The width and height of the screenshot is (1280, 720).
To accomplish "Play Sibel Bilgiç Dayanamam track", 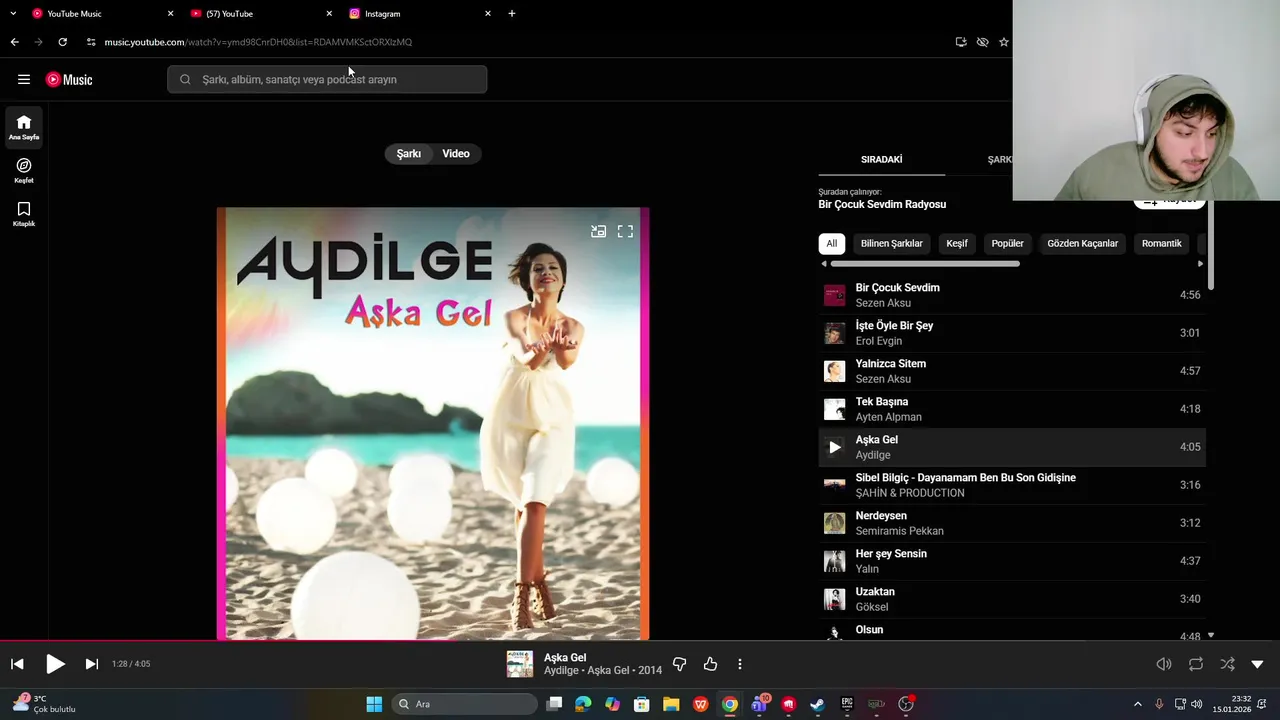I will click(1012, 485).
